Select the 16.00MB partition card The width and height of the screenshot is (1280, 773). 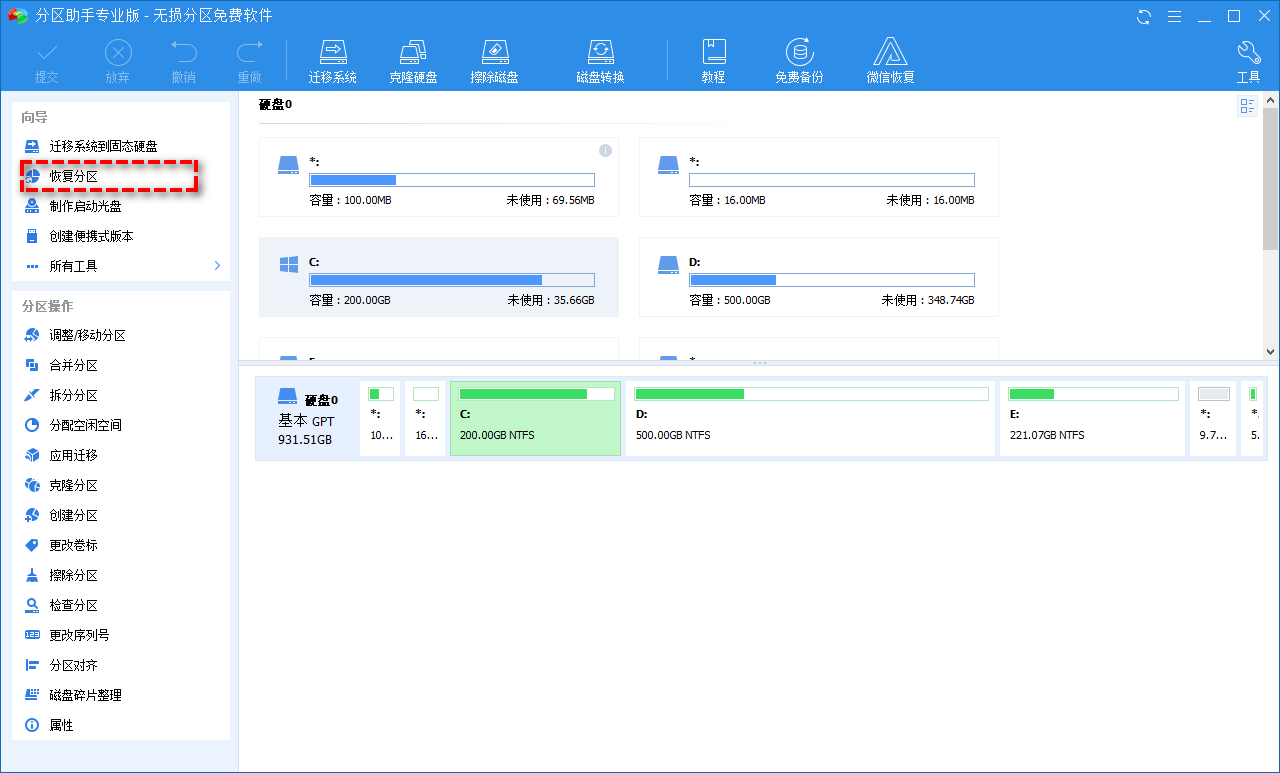pos(819,177)
